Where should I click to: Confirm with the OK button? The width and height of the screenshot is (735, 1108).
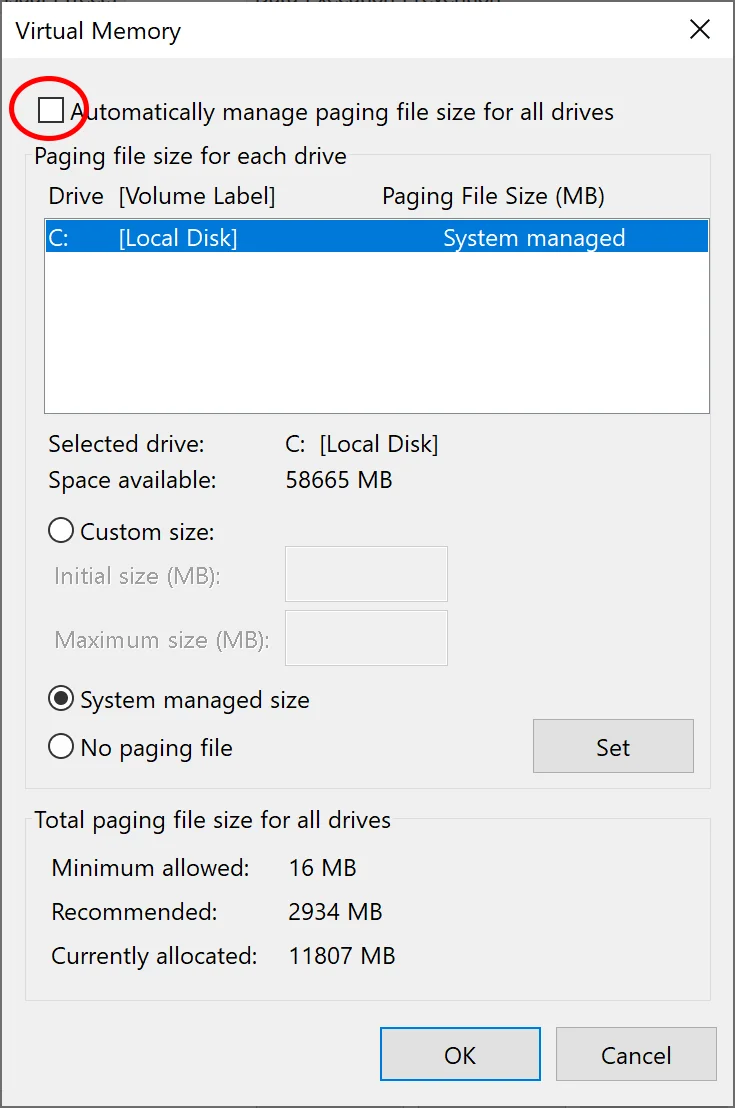pos(460,1054)
